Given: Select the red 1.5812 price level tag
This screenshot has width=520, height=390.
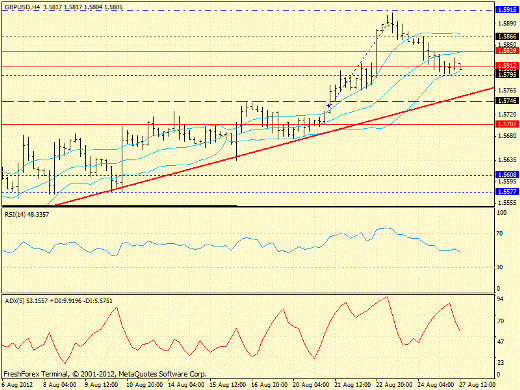Looking at the screenshot, I should point(507,65).
